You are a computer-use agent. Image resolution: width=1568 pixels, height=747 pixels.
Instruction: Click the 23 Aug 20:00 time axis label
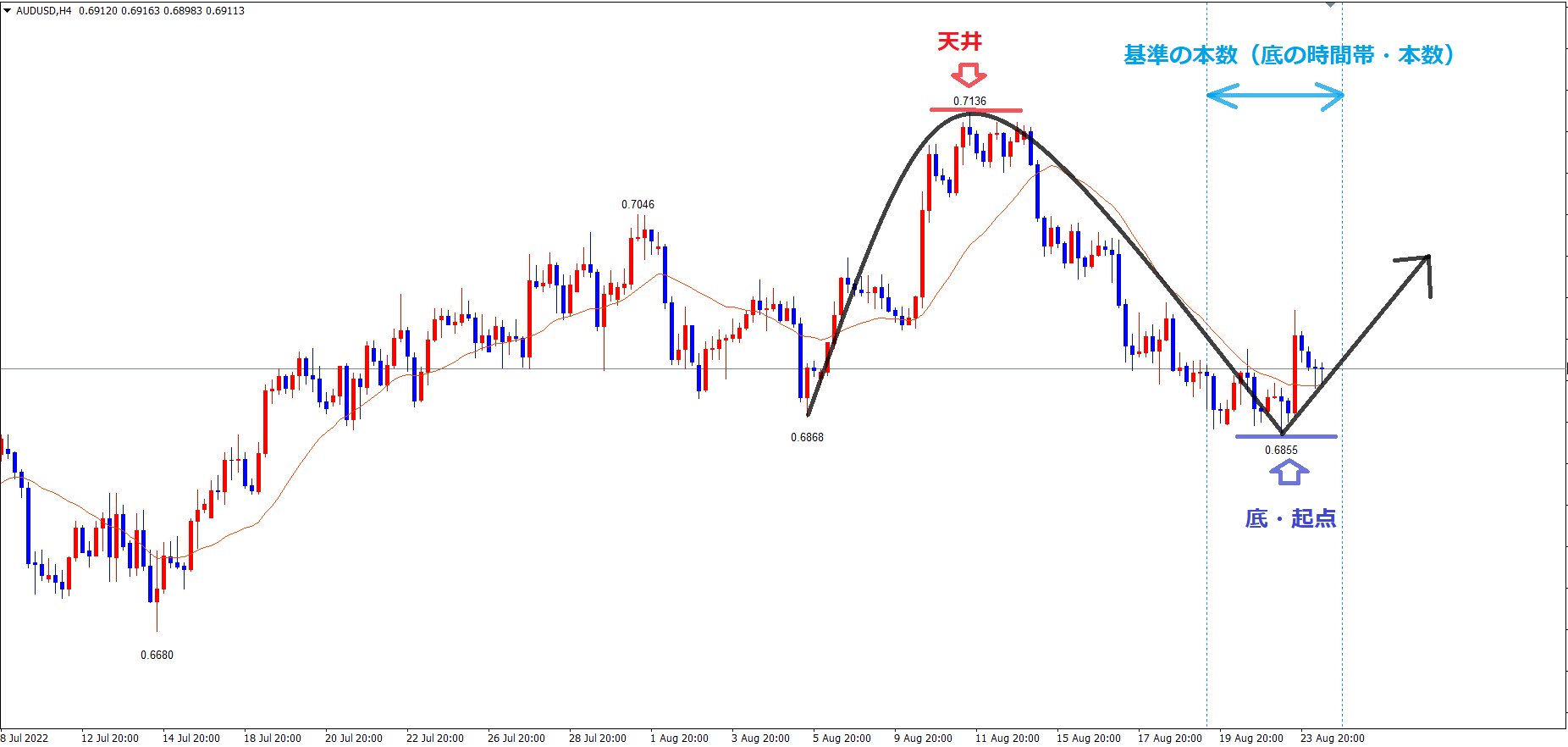pyautogui.click(x=1332, y=738)
